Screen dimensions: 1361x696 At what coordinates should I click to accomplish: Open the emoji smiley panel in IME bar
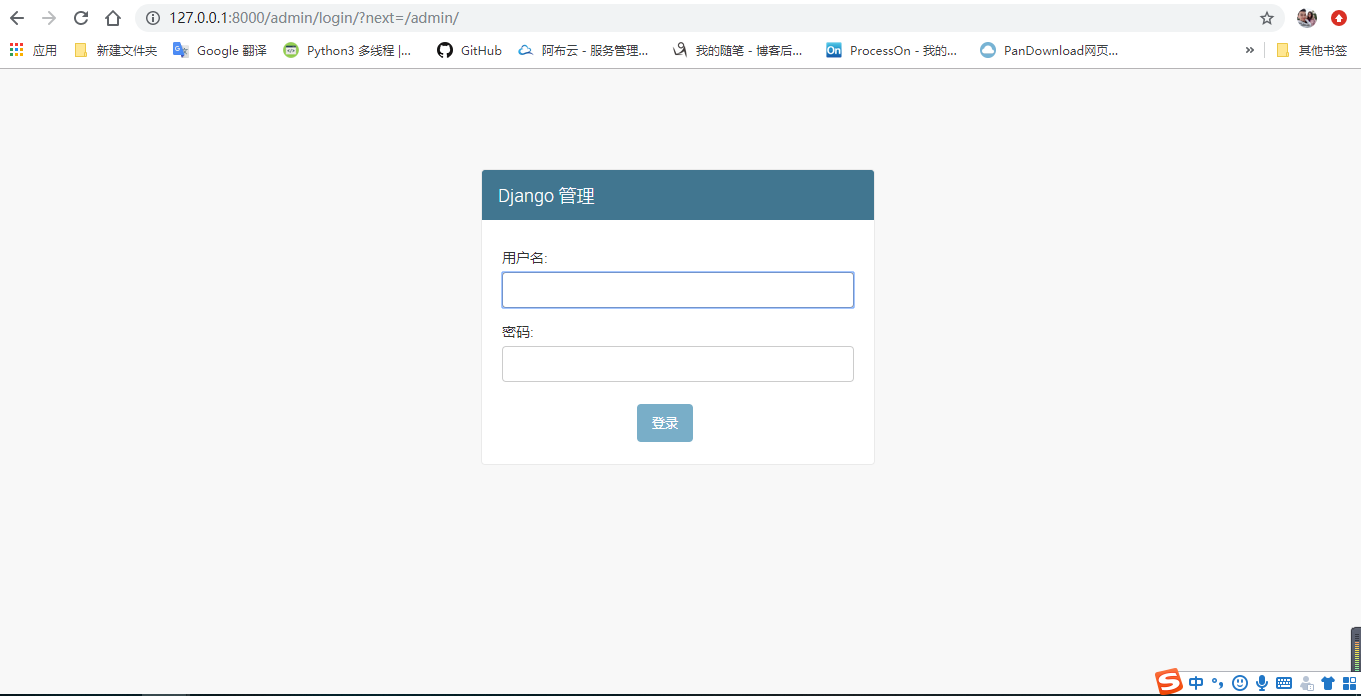[1240, 683]
